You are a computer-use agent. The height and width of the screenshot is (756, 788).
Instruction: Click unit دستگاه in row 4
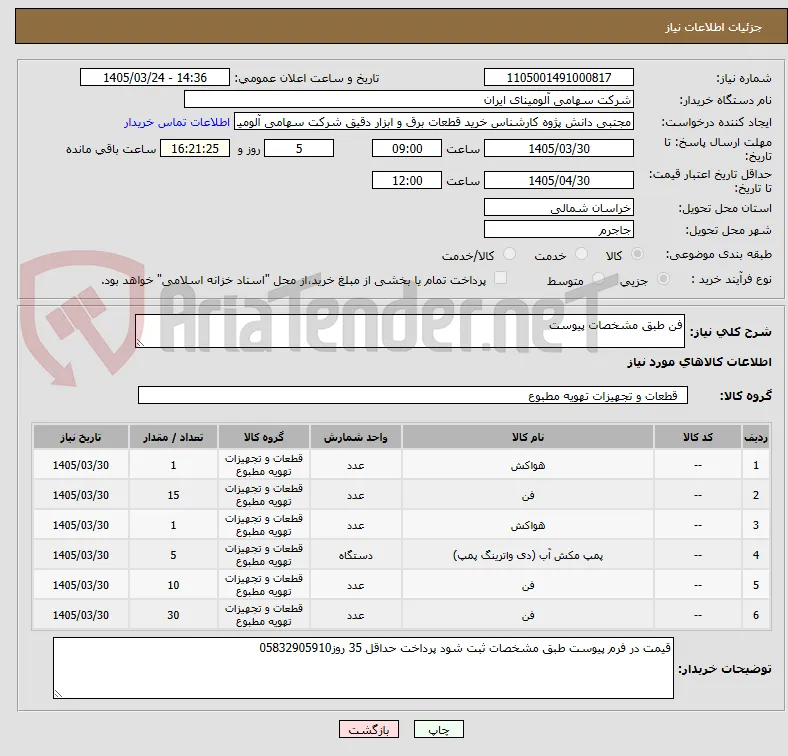[356, 555]
